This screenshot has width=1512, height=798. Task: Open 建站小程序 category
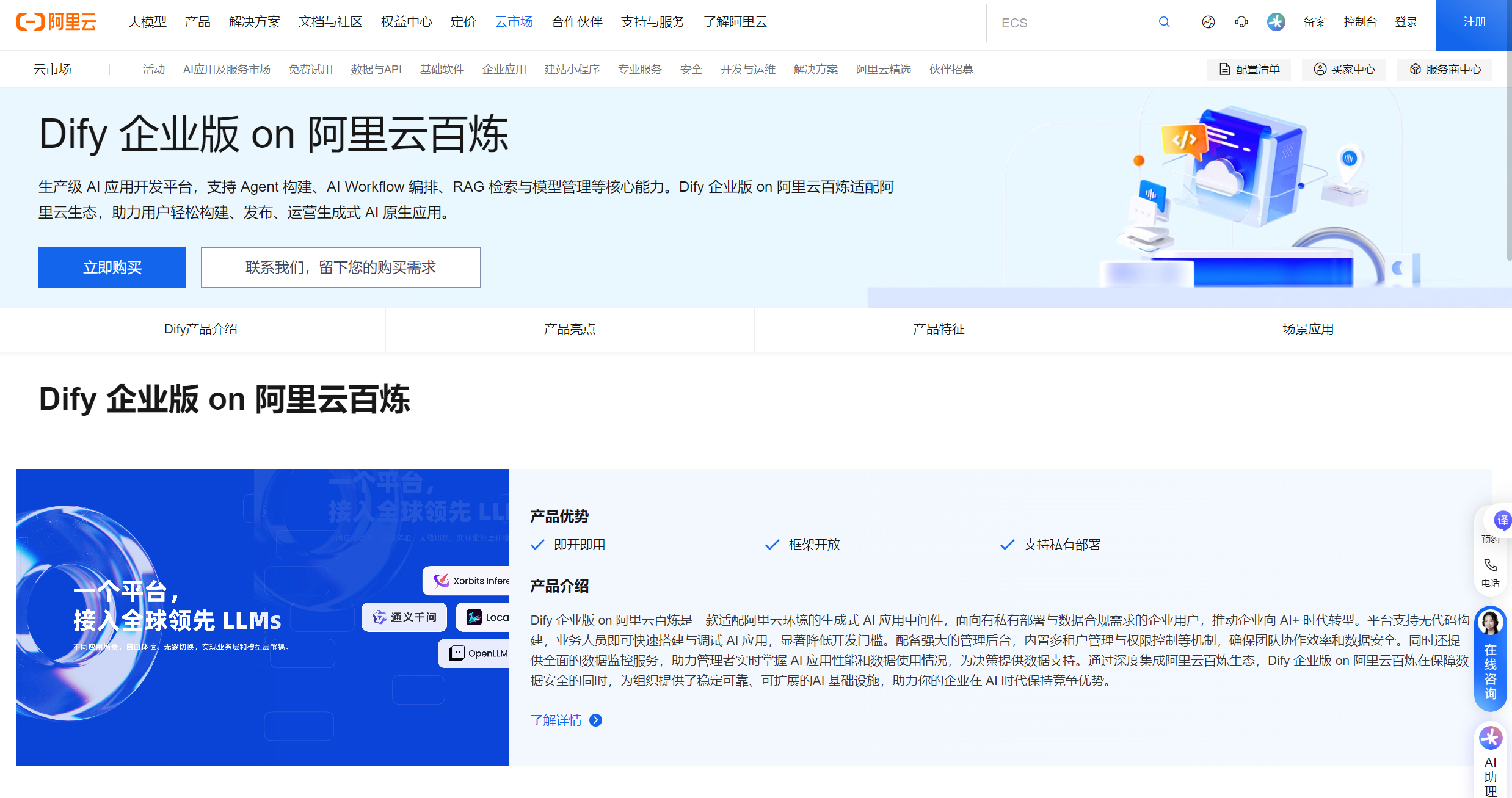[x=572, y=70]
